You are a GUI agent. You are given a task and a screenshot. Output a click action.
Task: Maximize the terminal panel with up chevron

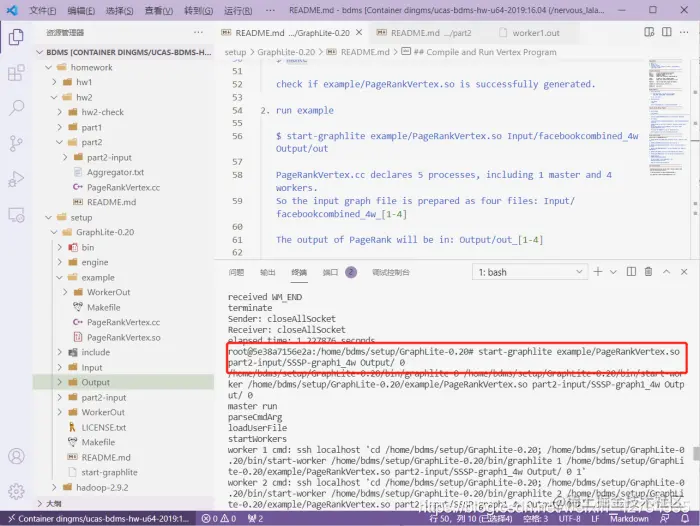667,271
